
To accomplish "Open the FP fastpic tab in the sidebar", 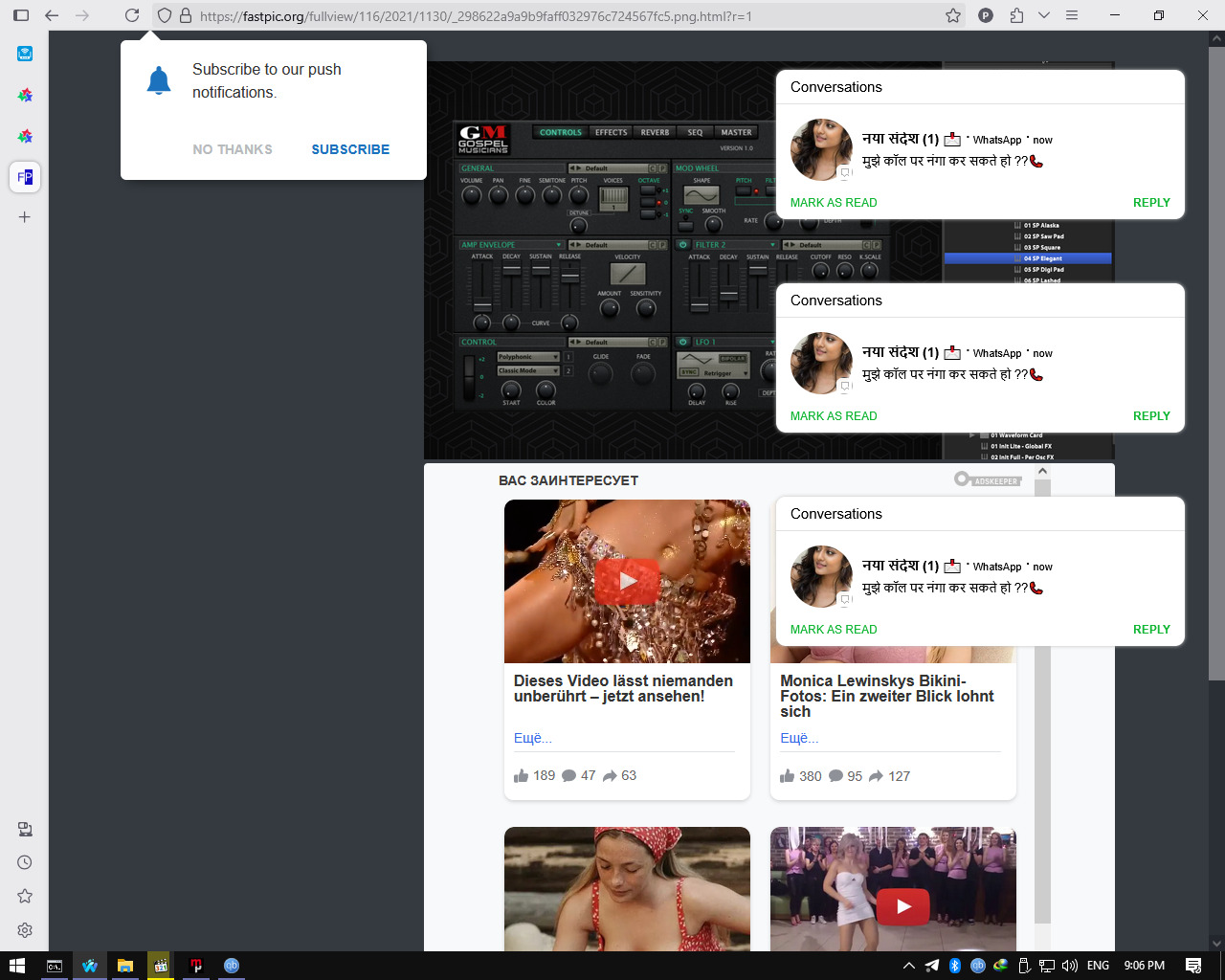I will point(25,177).
